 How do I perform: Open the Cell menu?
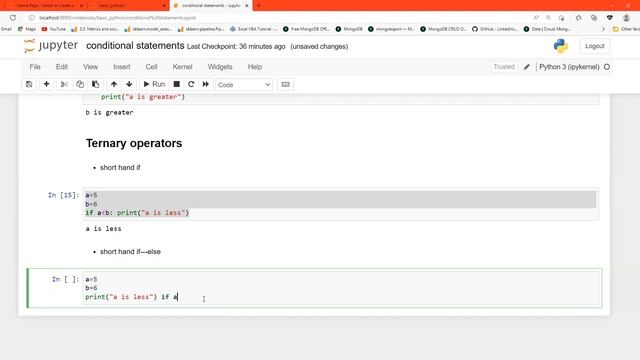pyautogui.click(x=151, y=67)
